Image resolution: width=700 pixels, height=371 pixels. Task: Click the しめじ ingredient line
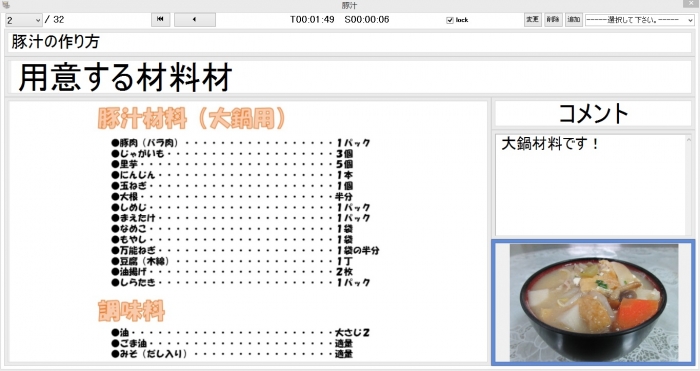(x=241, y=207)
